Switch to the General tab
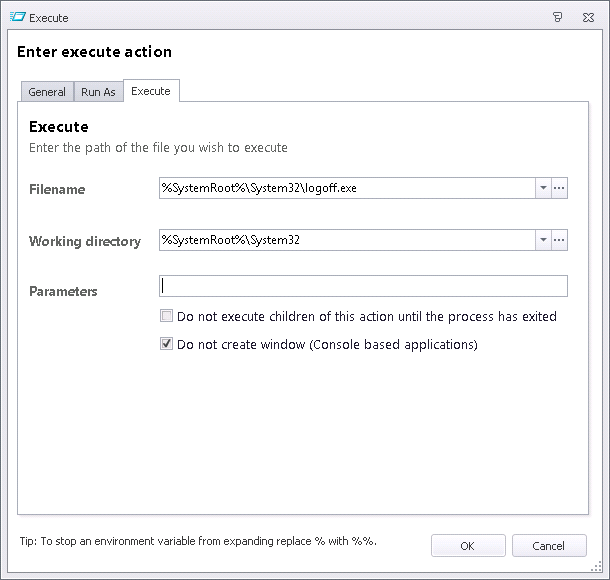 tap(47, 92)
